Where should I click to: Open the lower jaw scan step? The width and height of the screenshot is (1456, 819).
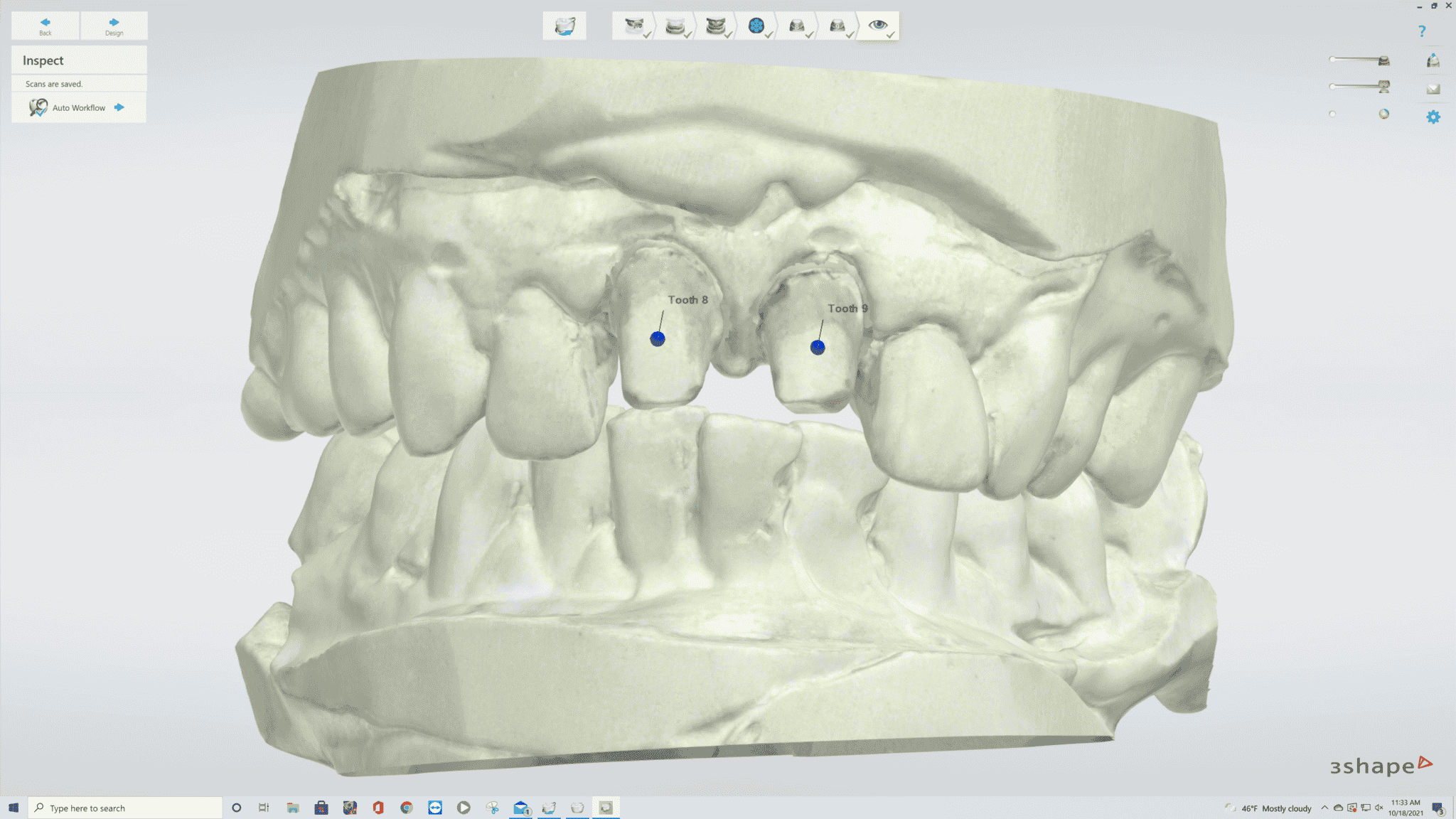675,26
